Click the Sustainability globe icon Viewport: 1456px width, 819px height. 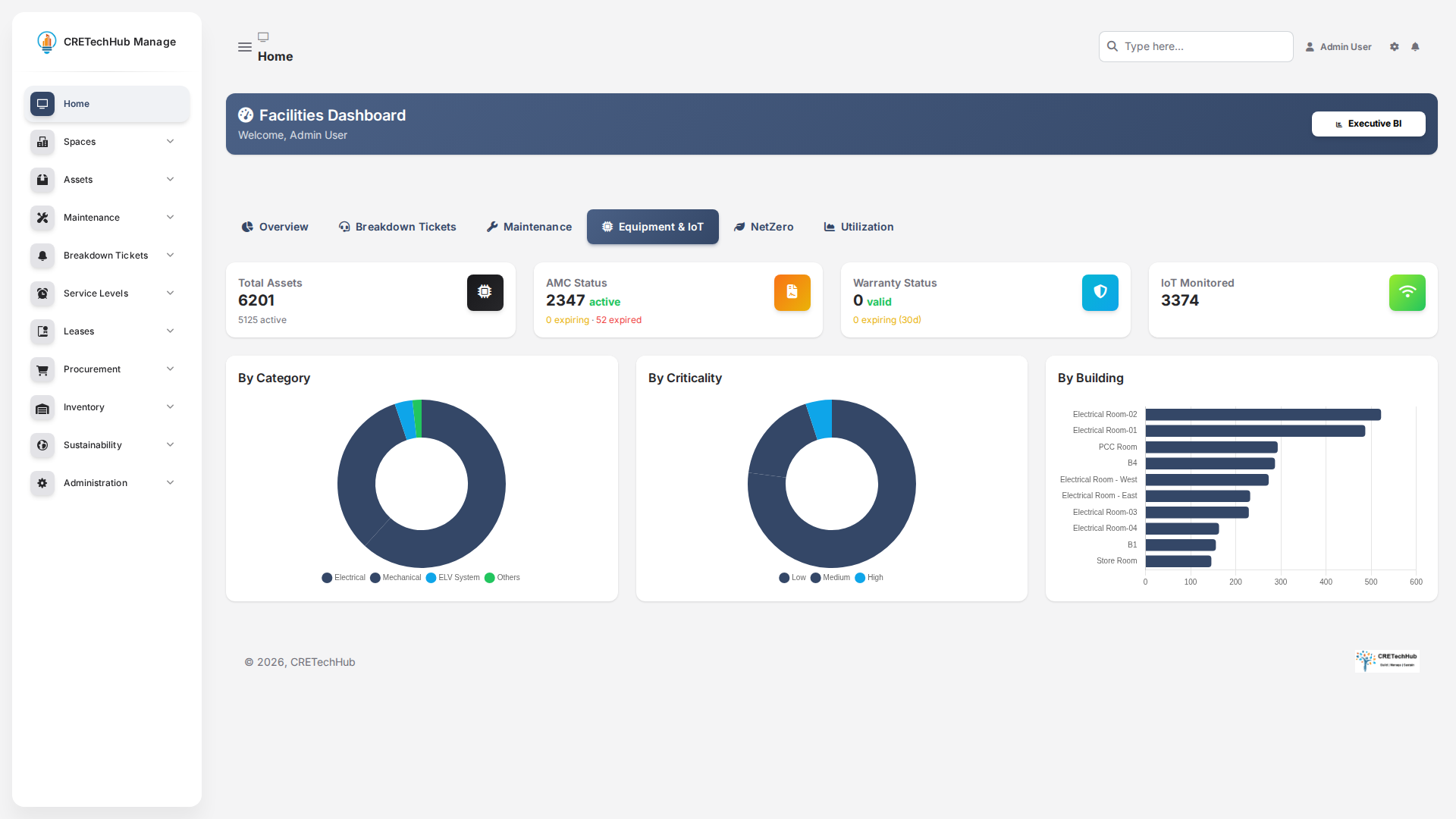tap(42, 445)
